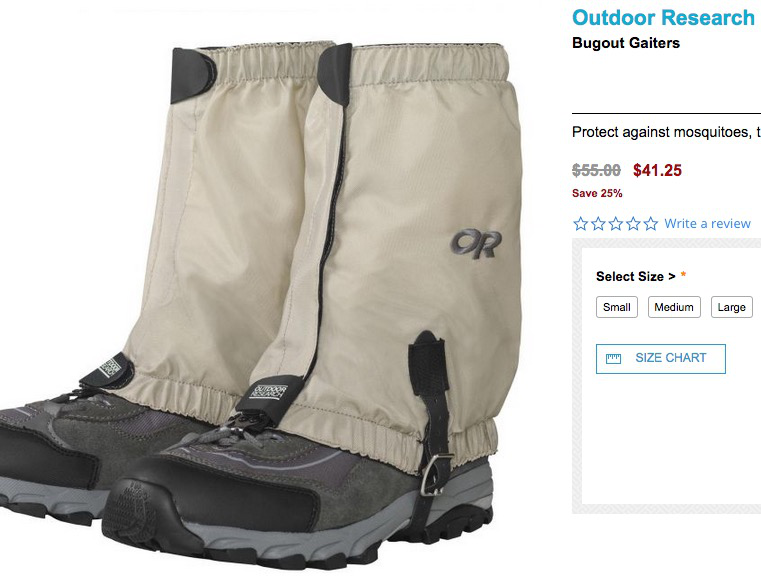Click the OR logo on the gaiter

tap(476, 244)
